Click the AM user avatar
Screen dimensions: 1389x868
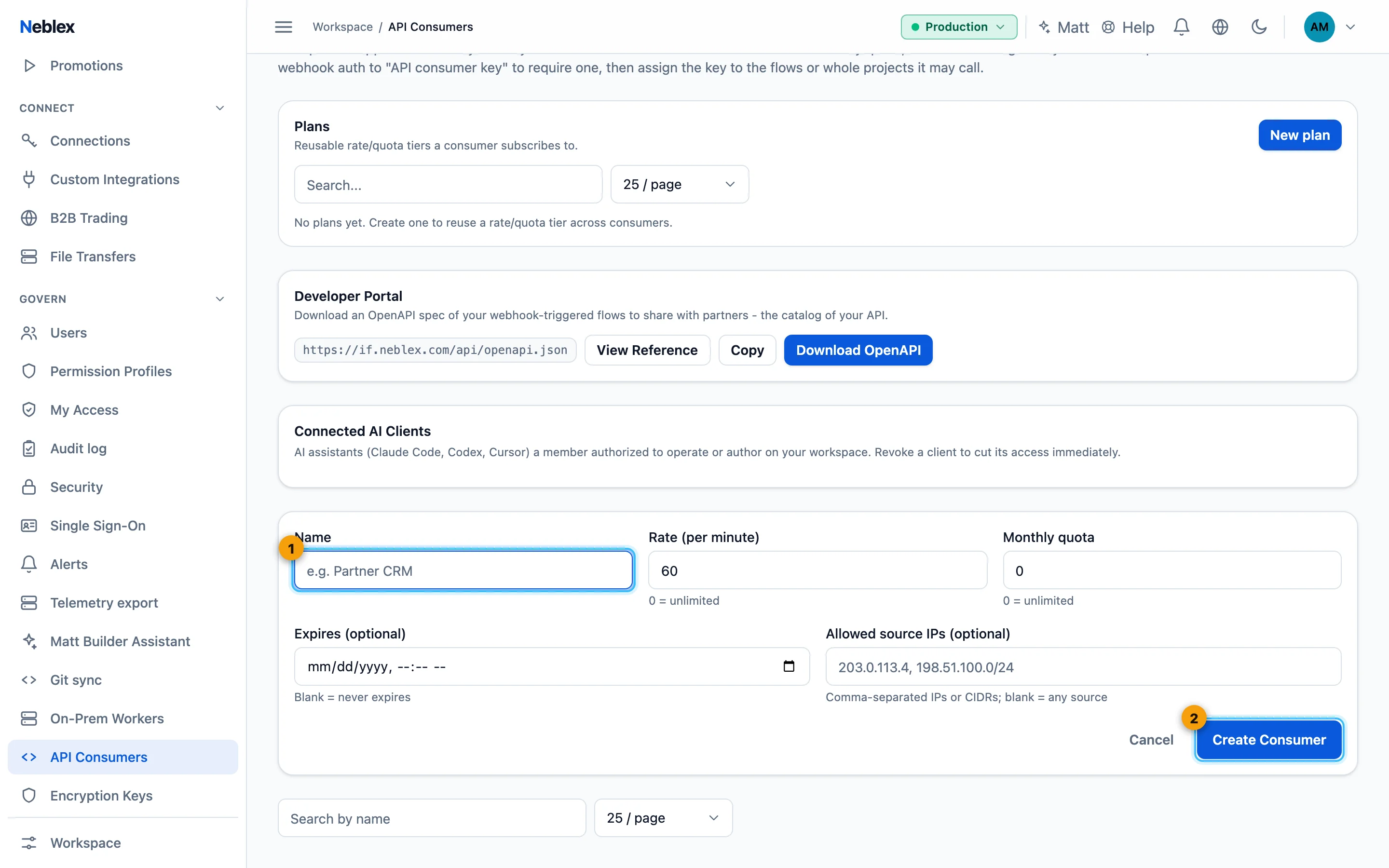1319,27
